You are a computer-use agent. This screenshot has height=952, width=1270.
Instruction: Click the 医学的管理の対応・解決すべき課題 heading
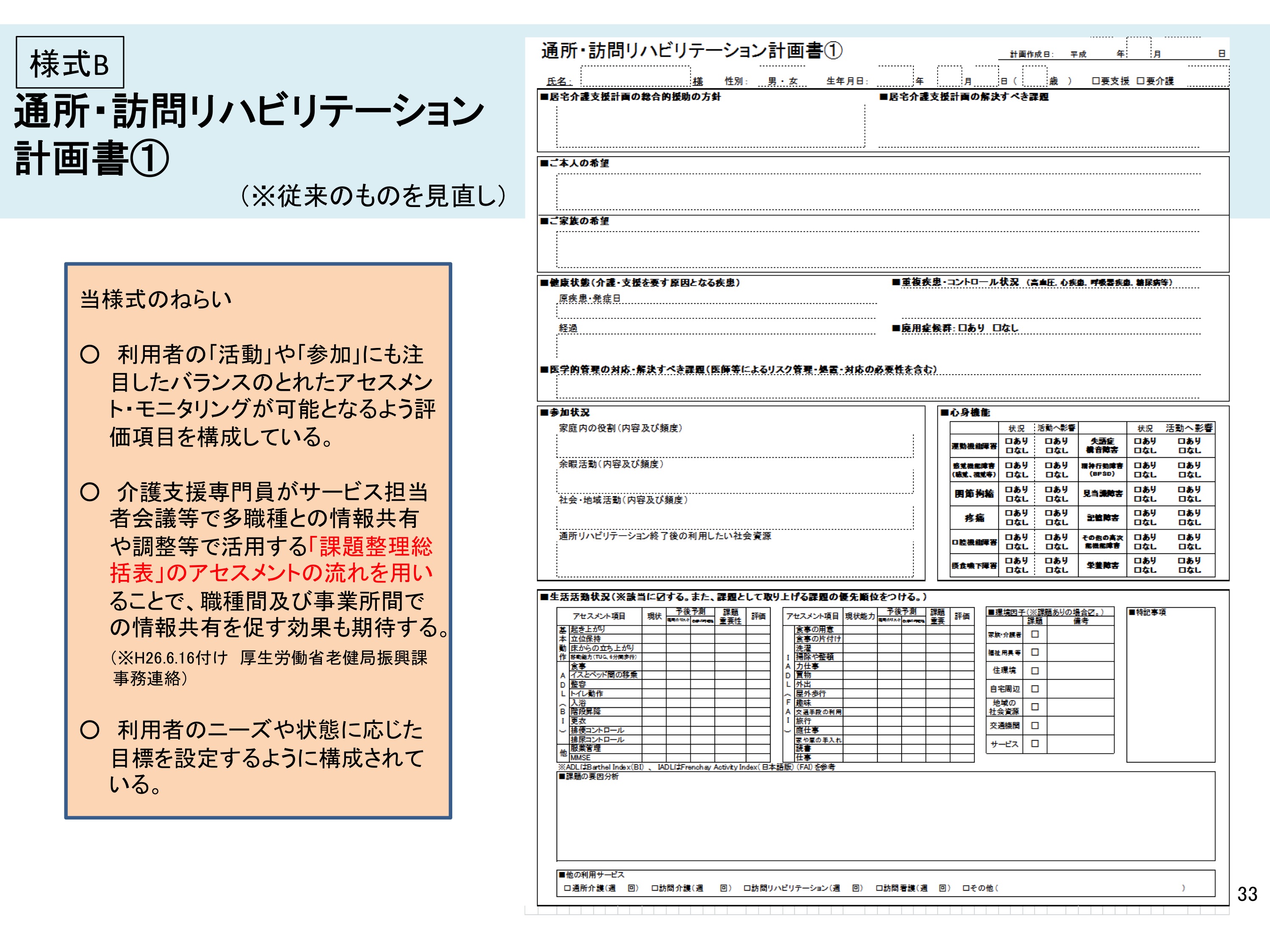click(x=739, y=369)
